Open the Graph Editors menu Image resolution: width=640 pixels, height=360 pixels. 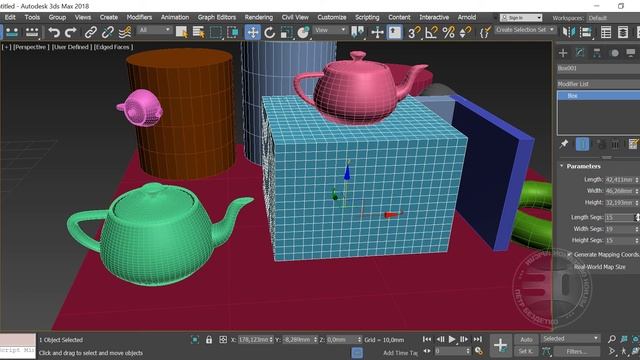[x=217, y=17]
